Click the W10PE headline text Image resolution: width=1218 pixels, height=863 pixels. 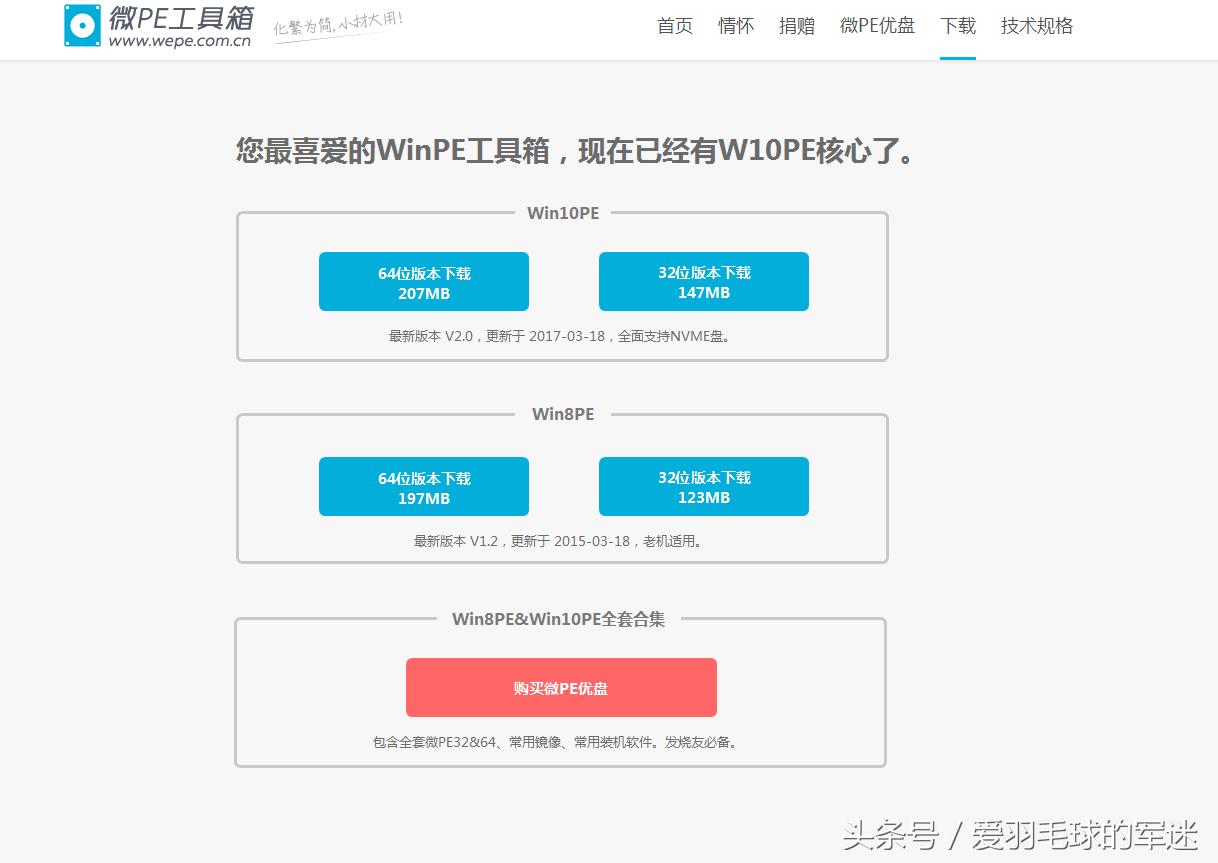tap(572, 152)
